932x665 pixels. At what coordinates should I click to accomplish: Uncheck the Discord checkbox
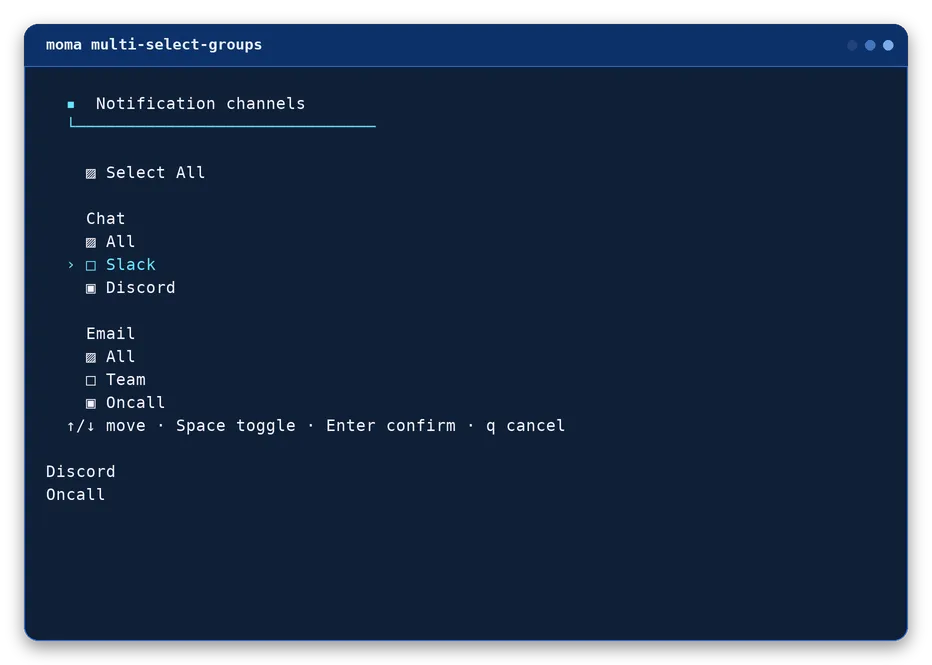[91, 289]
